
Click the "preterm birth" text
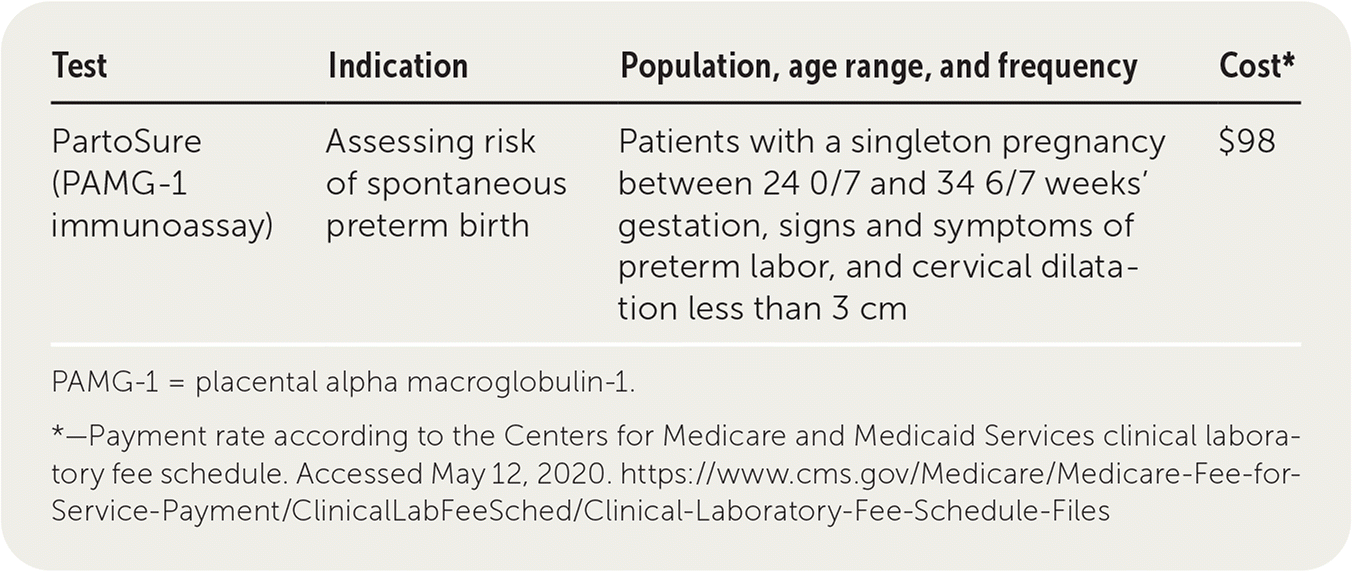point(427,226)
